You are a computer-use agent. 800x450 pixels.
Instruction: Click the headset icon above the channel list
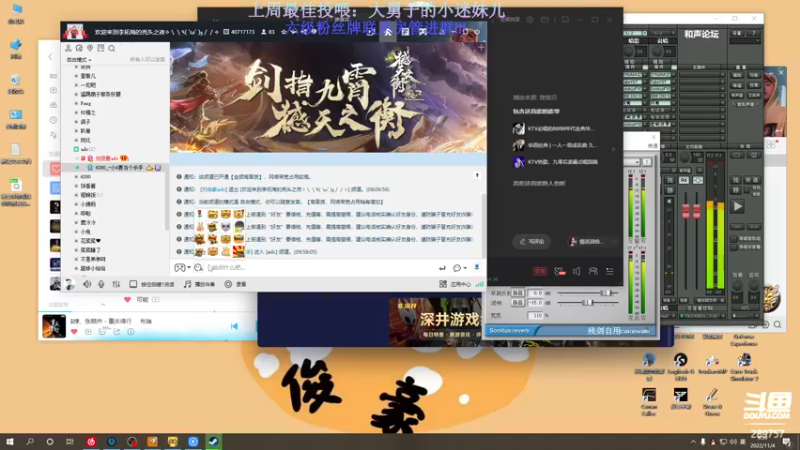click(79, 48)
